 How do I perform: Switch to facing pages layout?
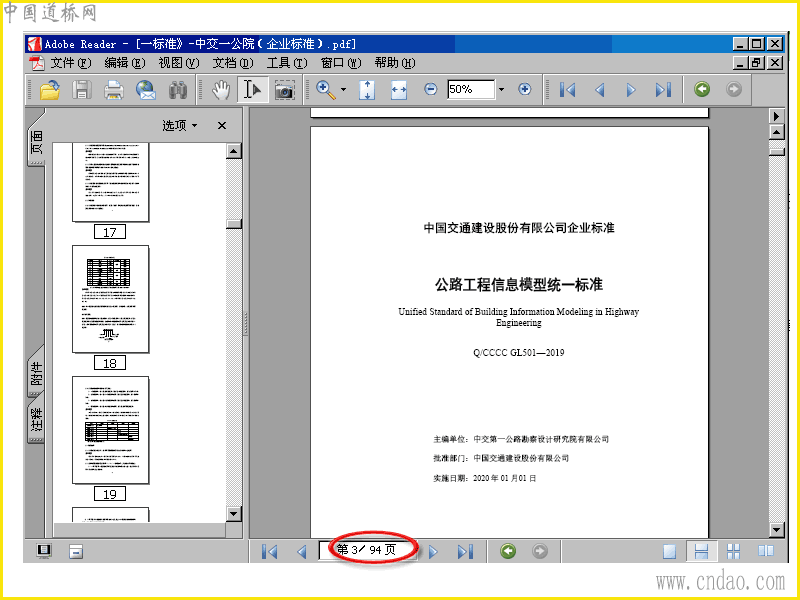[765, 551]
